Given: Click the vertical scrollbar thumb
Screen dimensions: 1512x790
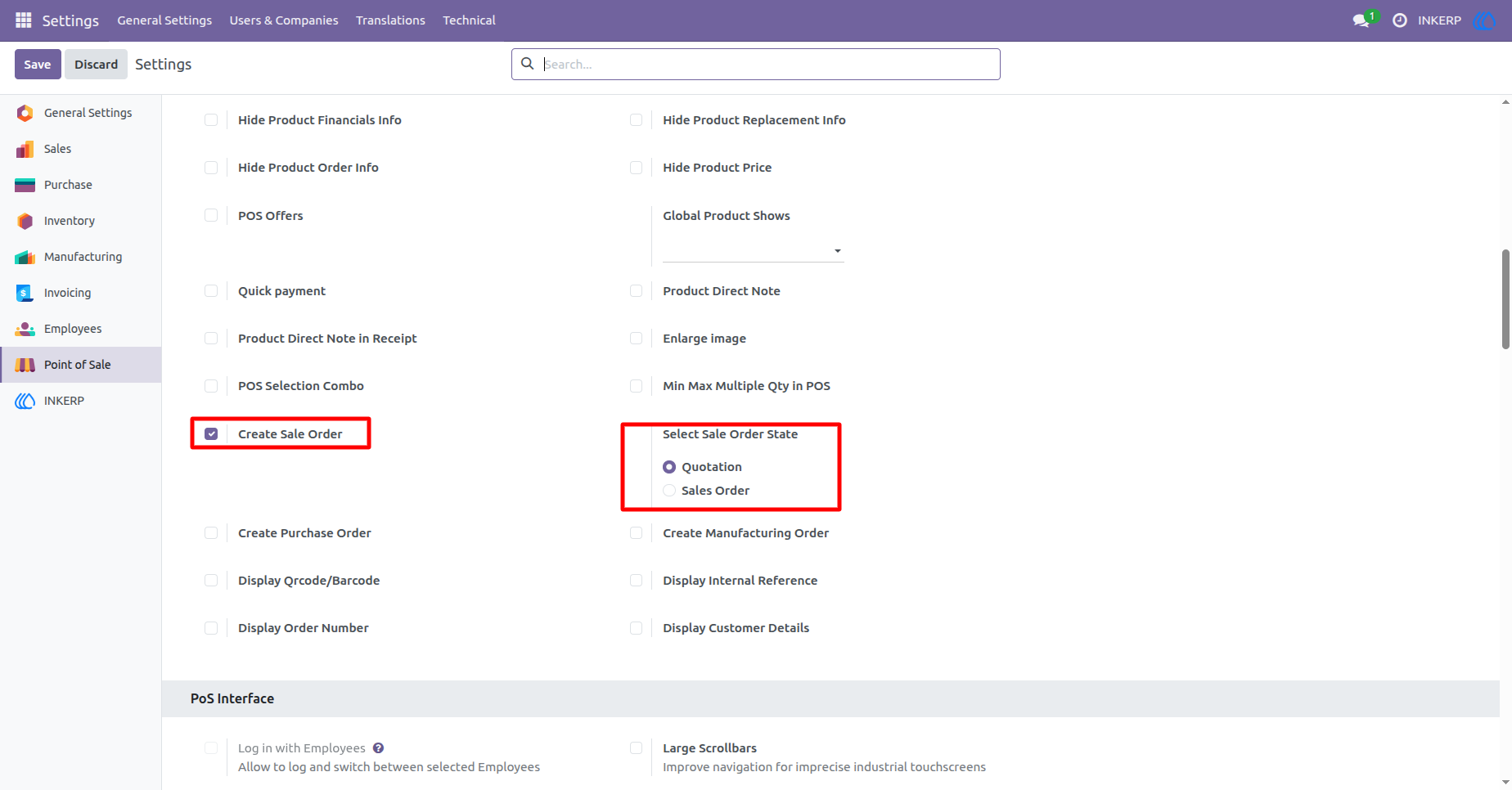Looking at the screenshot, I should [1505, 299].
